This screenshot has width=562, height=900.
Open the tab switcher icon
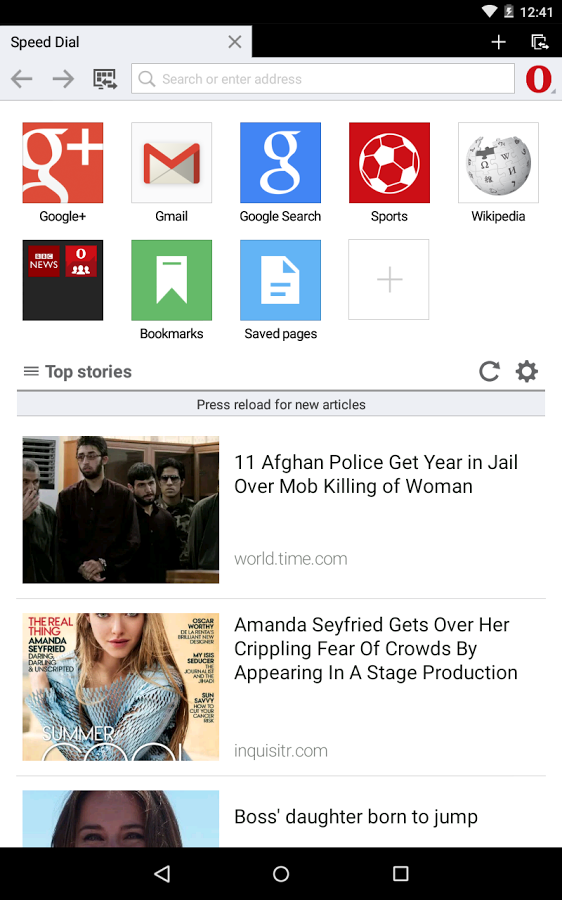[x=540, y=42]
